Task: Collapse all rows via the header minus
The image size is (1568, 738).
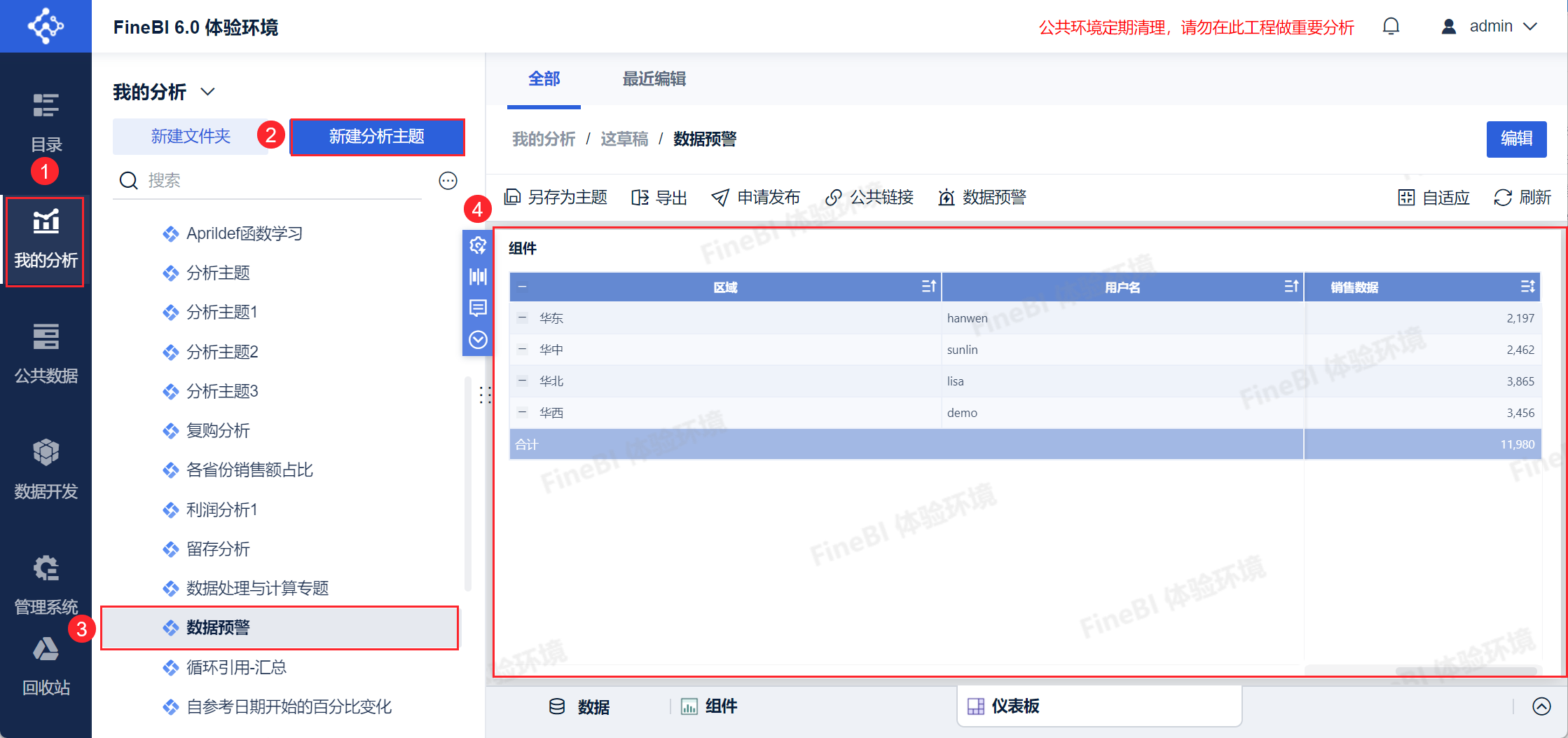Action: click(x=522, y=287)
